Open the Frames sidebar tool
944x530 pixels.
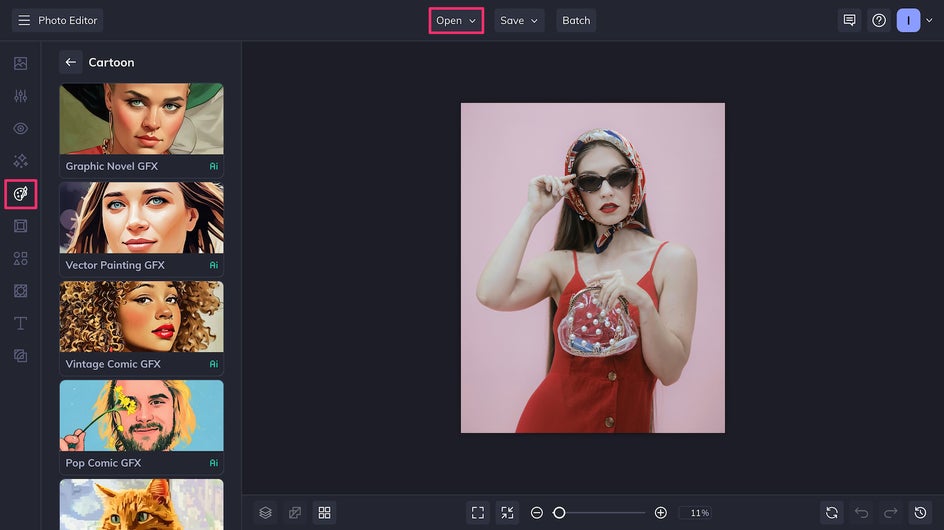20,226
